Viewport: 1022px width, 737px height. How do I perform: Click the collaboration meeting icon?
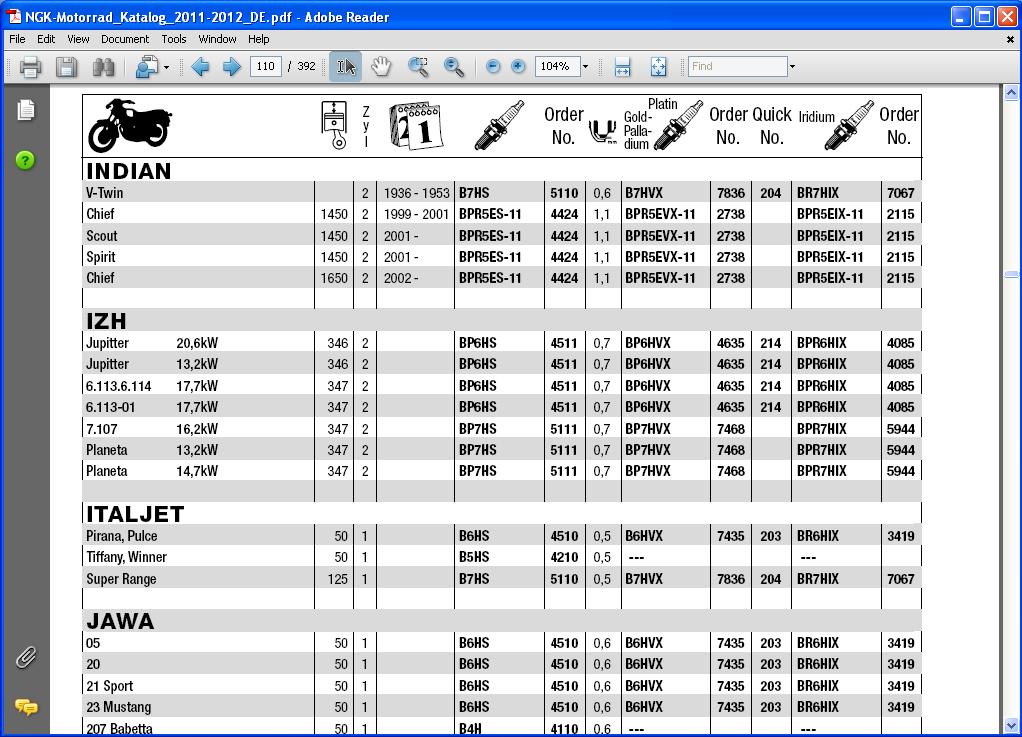147,66
